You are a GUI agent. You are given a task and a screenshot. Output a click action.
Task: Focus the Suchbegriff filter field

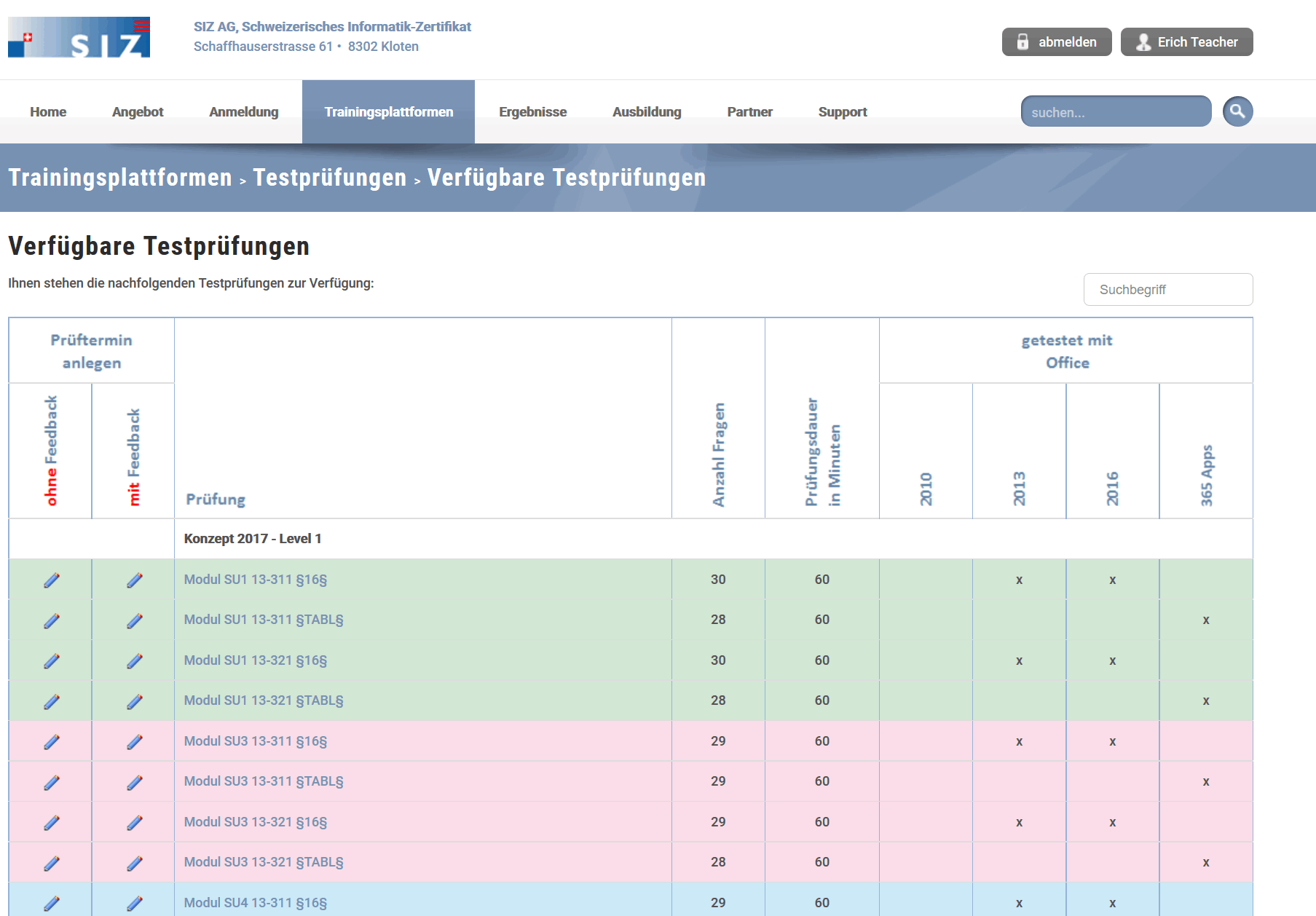[1168, 290]
